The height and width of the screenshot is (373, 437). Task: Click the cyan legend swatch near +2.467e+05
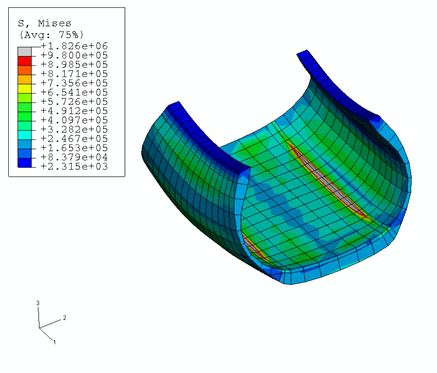[x=25, y=135]
